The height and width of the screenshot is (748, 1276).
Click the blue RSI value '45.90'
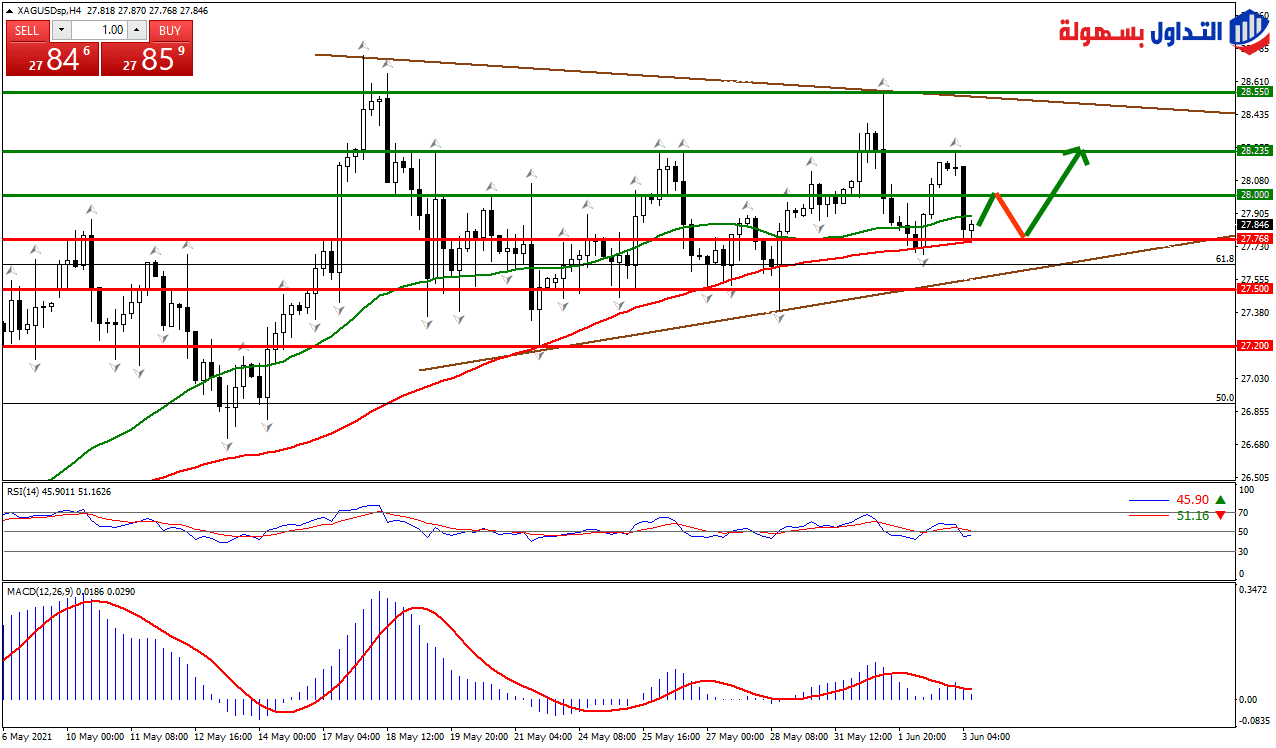1192,499
